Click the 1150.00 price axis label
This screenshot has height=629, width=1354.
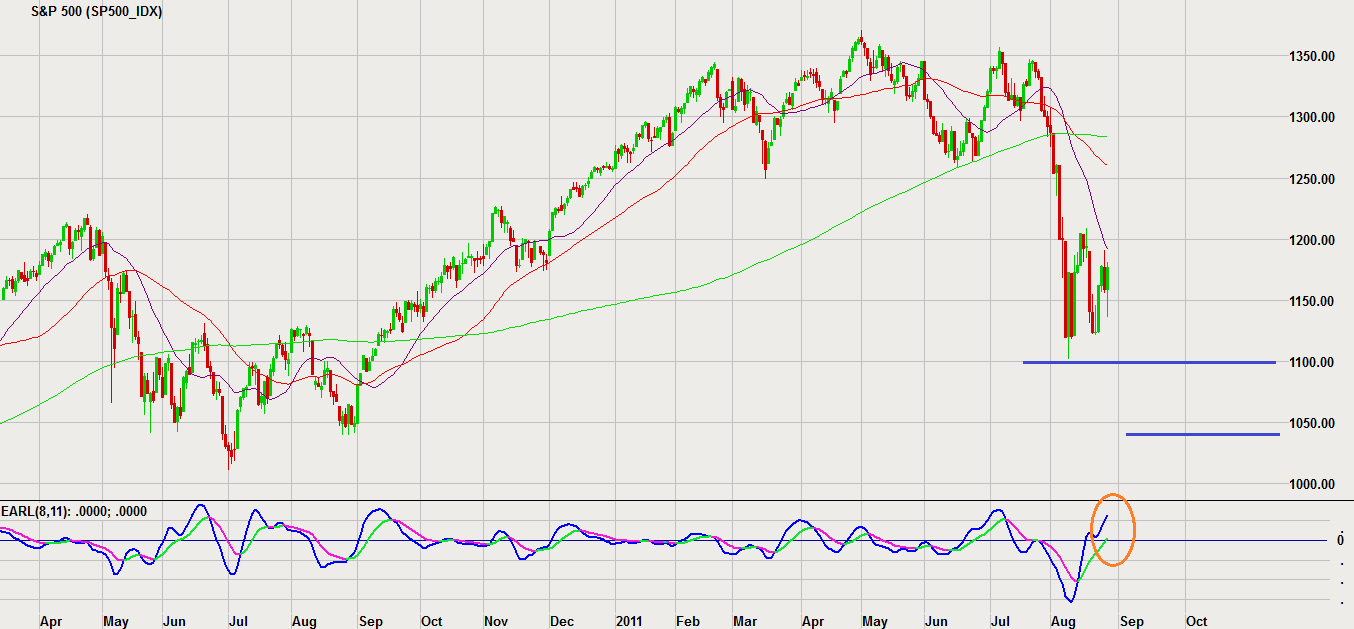1311,302
